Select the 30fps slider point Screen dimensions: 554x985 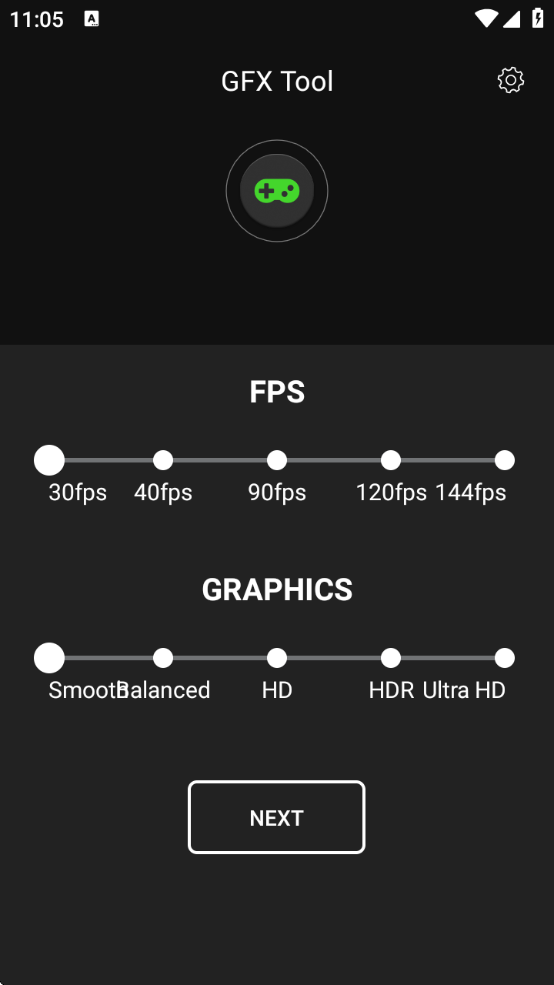49,460
